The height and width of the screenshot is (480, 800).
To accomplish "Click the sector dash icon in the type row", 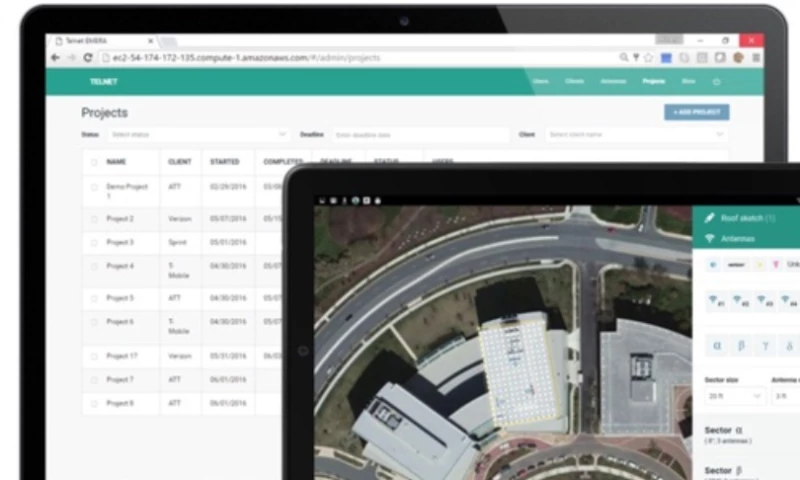I will [736, 264].
